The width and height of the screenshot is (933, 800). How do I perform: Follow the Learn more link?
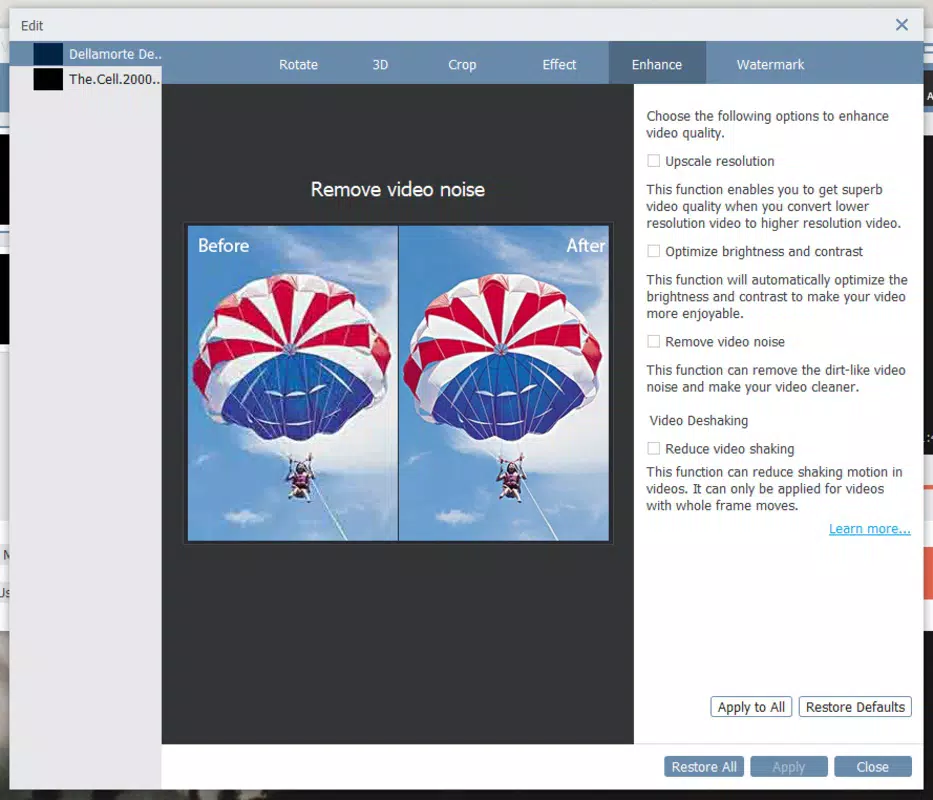(x=869, y=529)
